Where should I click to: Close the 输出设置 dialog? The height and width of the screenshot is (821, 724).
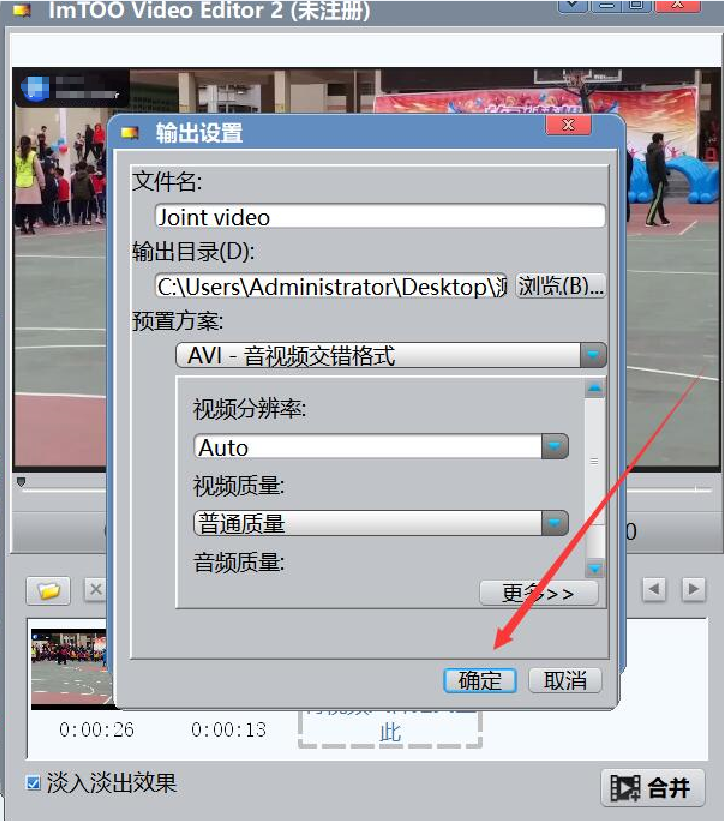(x=569, y=125)
